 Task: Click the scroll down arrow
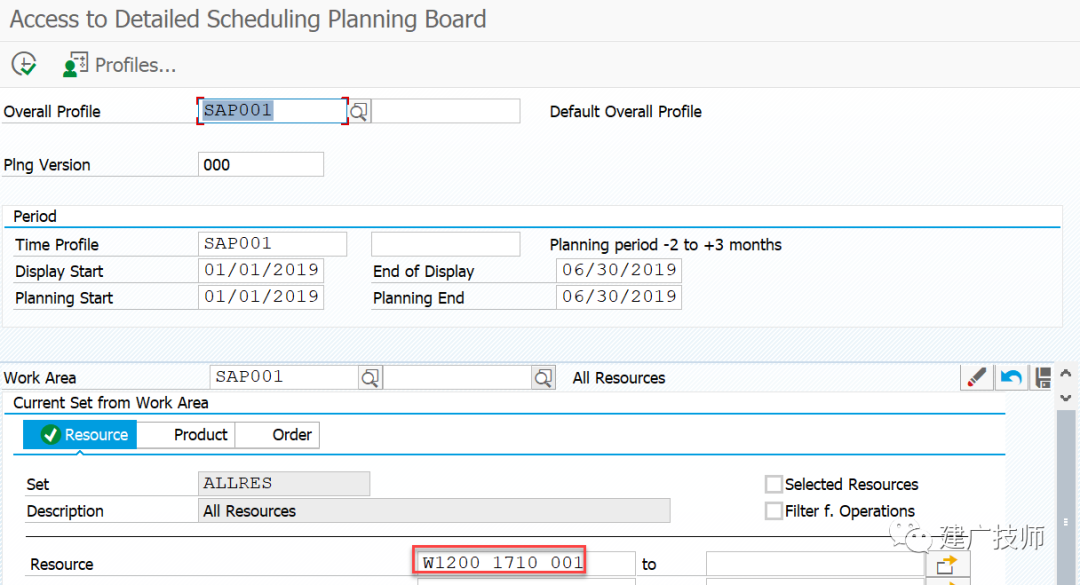tap(1066, 398)
